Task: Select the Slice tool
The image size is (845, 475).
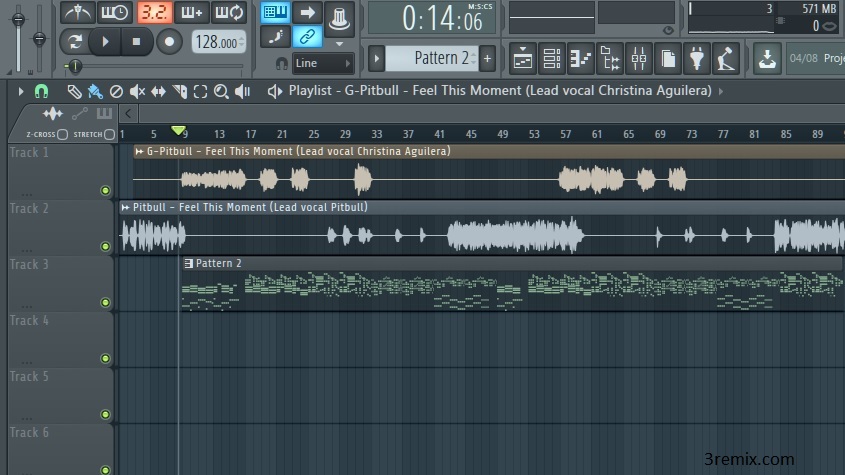Action: [179, 92]
